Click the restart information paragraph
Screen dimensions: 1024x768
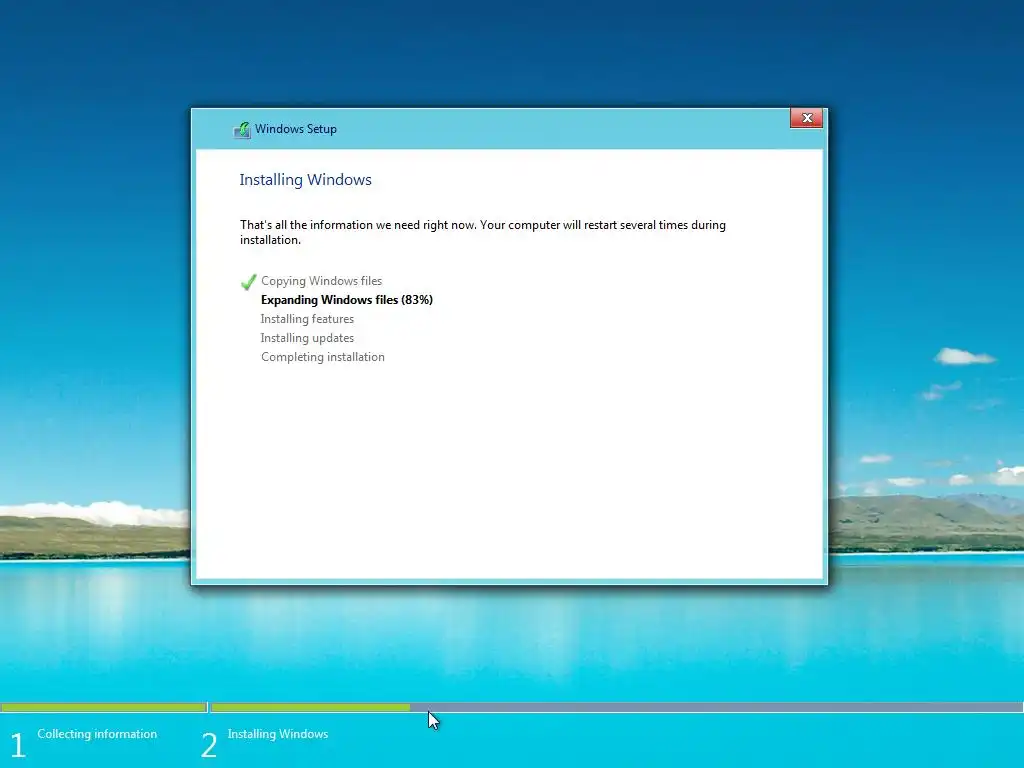[x=483, y=232]
